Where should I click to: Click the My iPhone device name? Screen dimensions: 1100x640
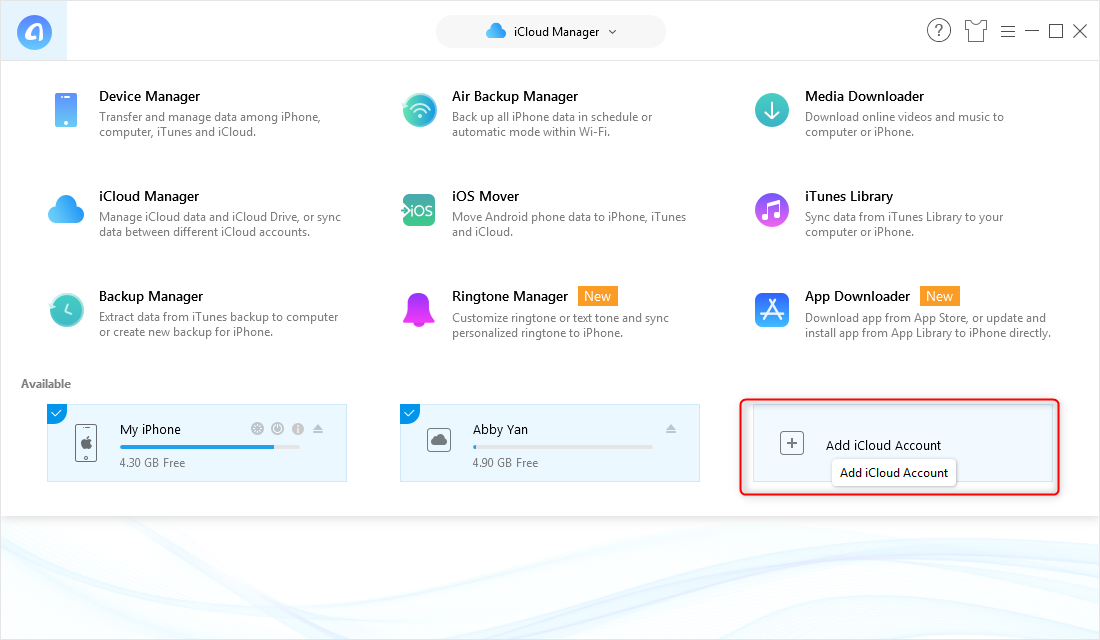[x=150, y=429]
